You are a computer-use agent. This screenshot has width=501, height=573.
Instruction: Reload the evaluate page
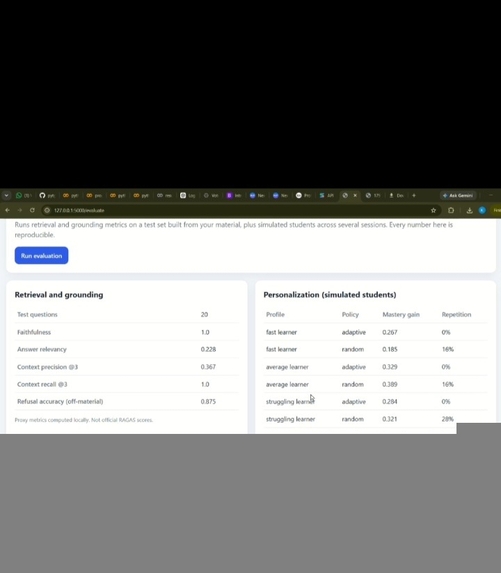coord(32,210)
